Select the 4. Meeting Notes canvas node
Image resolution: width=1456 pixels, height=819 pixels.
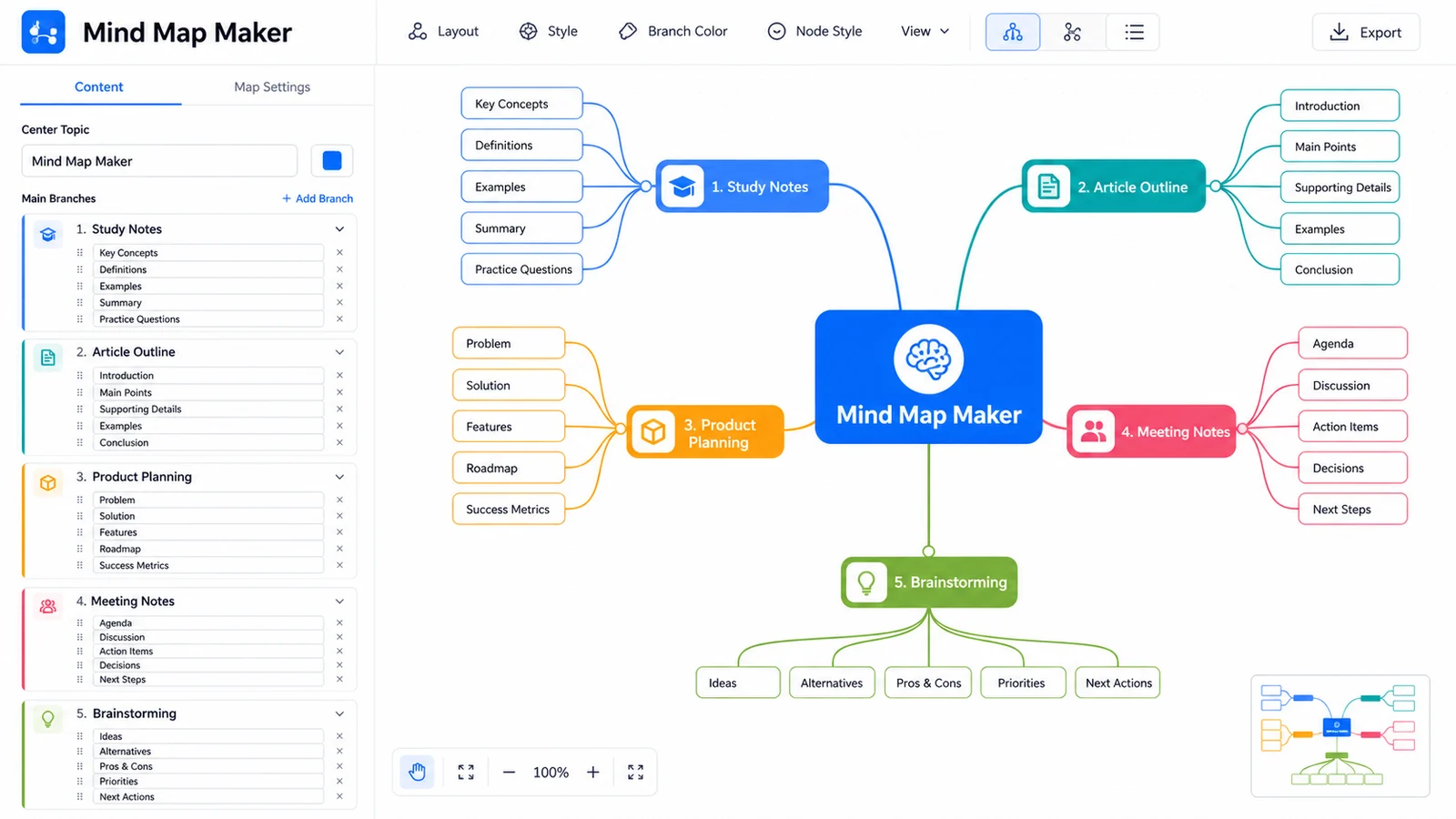pos(1151,431)
